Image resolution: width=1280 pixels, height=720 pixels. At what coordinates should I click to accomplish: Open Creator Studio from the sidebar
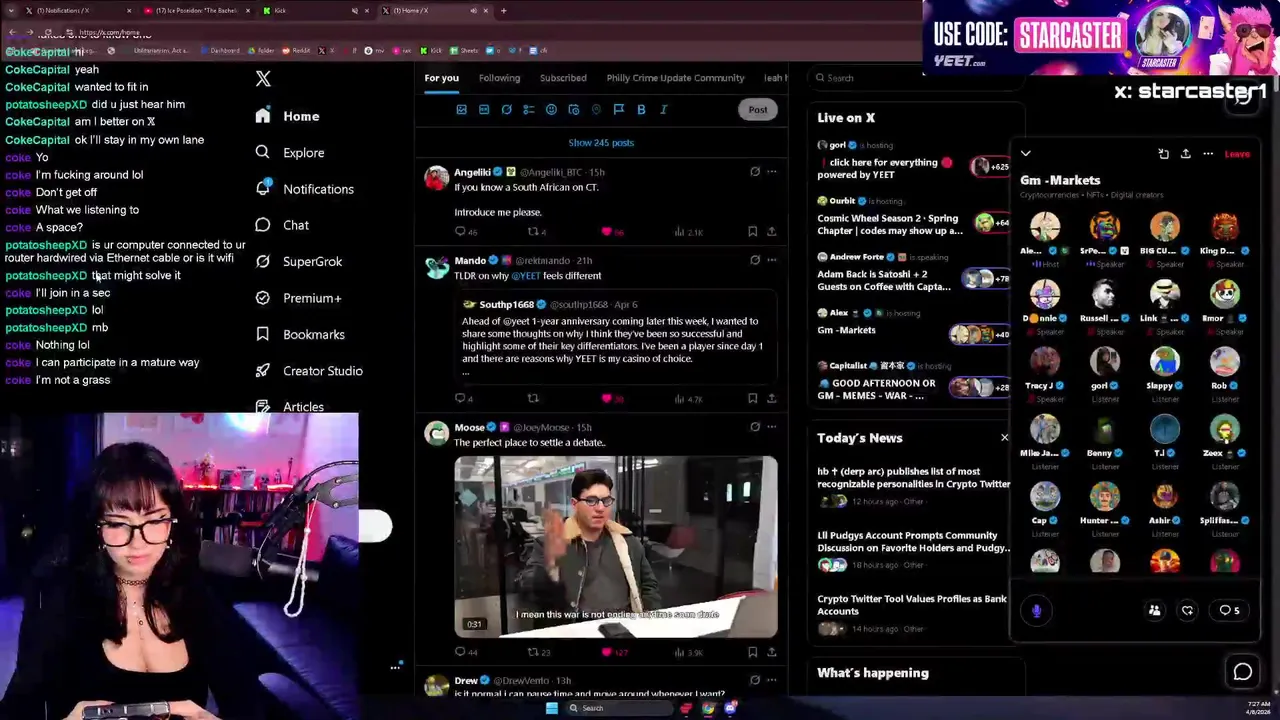308,371
